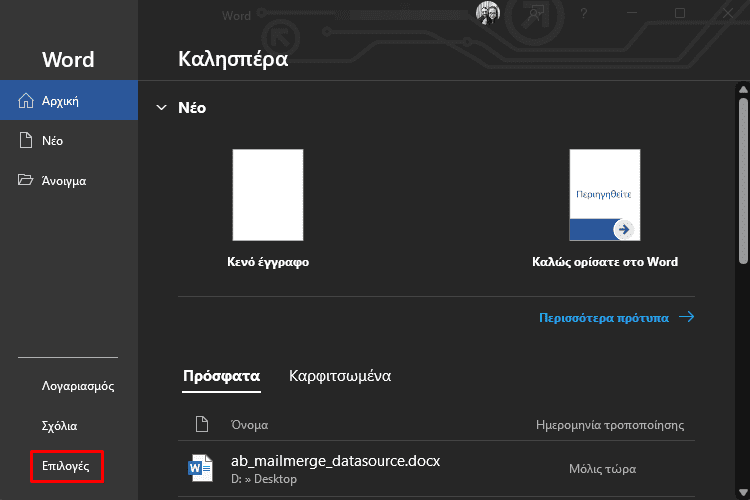Open Επιλογές Word options
Screen dimensions: 750x500
point(66,466)
